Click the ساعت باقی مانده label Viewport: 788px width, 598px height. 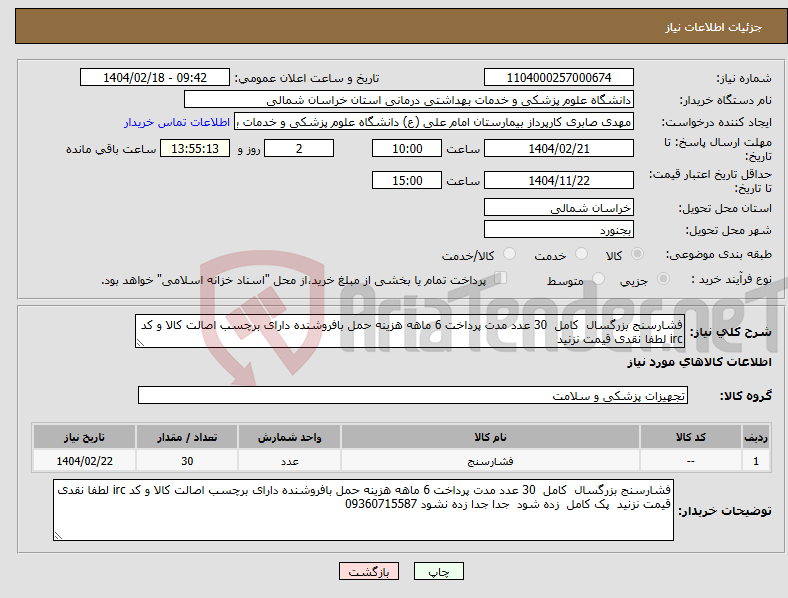(111, 149)
